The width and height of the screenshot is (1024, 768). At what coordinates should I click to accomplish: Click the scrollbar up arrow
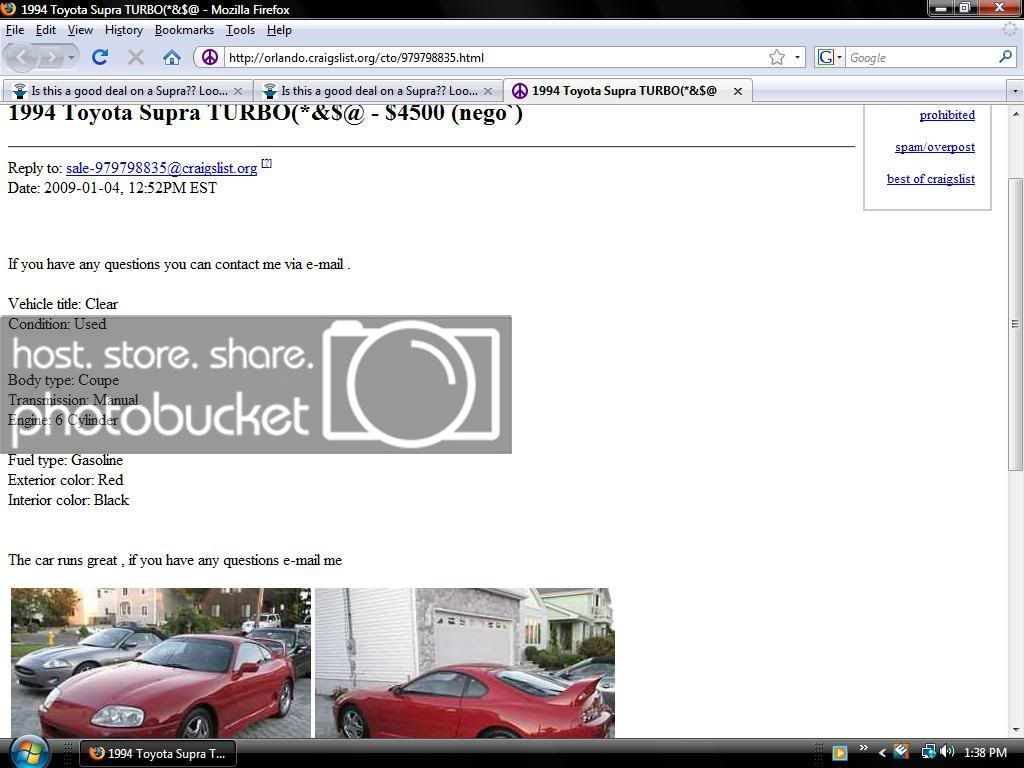(1015, 114)
